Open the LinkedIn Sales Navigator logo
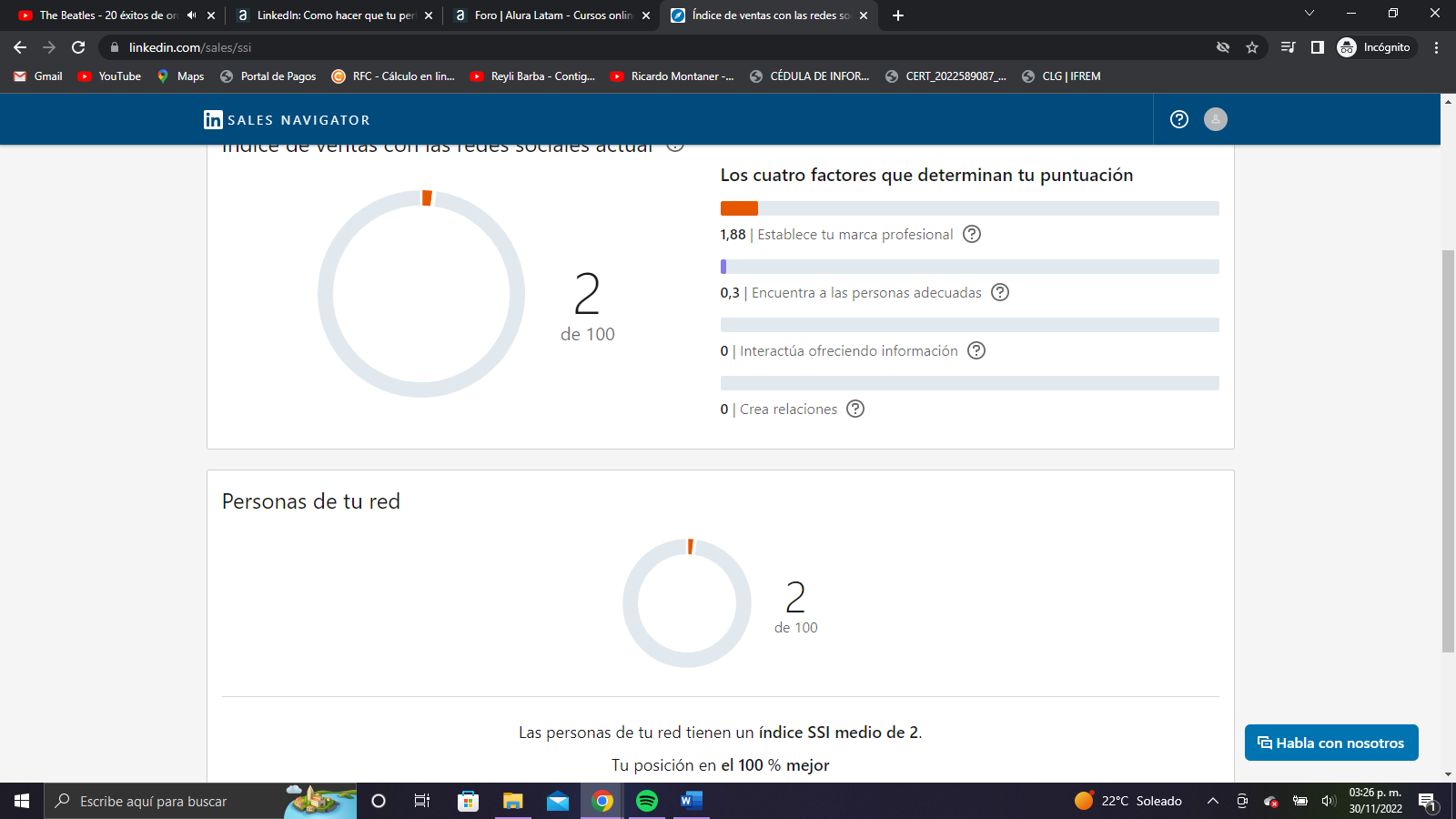The width and height of the screenshot is (1456, 819). coord(287,120)
